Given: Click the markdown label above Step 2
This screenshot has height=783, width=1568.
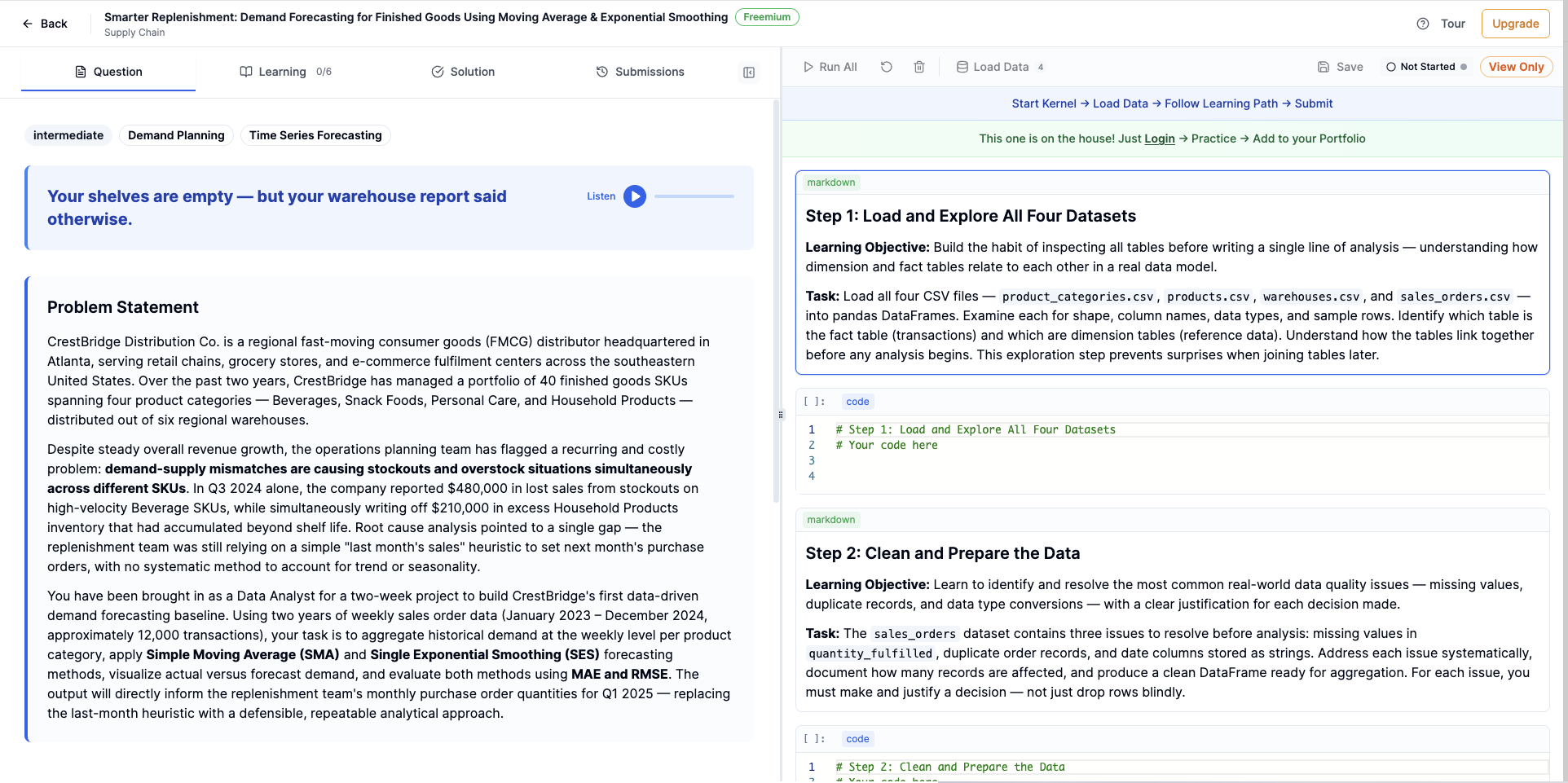Looking at the screenshot, I should pyautogui.click(x=830, y=520).
